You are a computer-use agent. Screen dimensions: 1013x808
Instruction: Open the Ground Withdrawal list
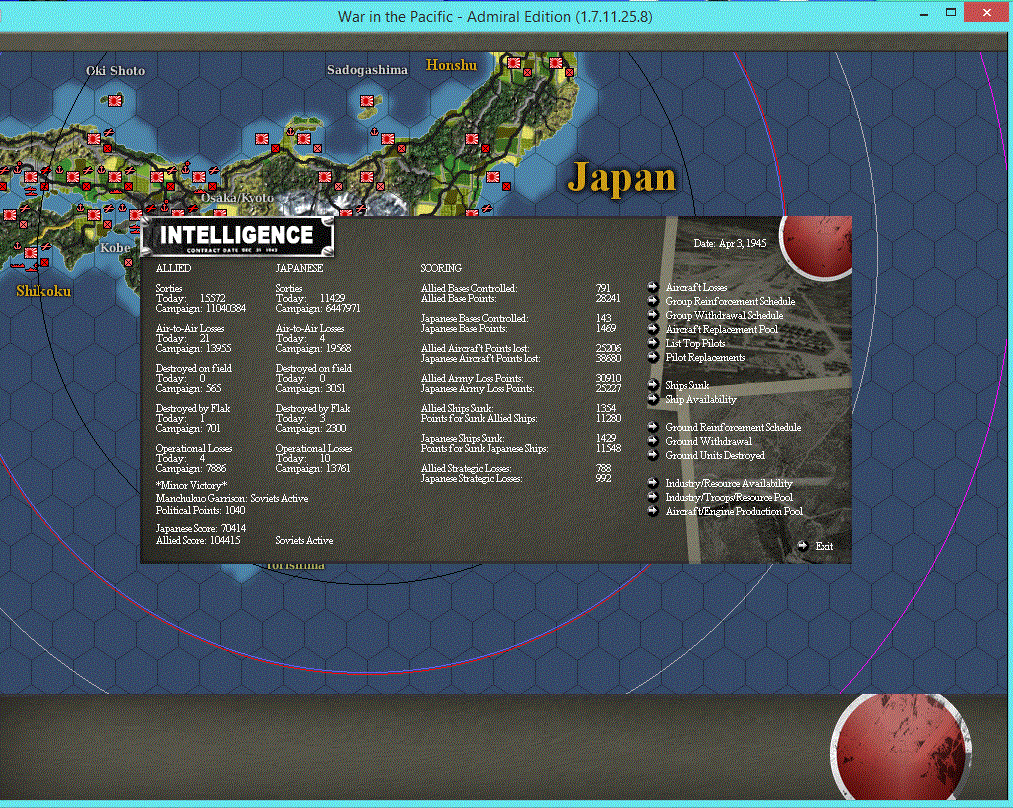[709, 441]
